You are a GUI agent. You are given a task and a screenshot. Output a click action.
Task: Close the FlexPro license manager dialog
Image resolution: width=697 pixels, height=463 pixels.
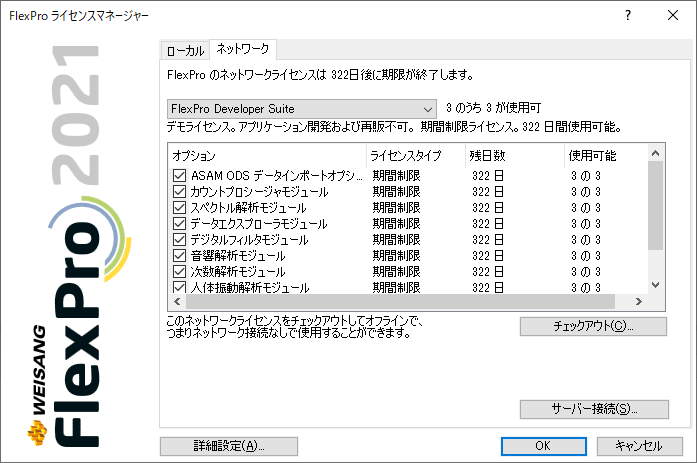click(674, 16)
